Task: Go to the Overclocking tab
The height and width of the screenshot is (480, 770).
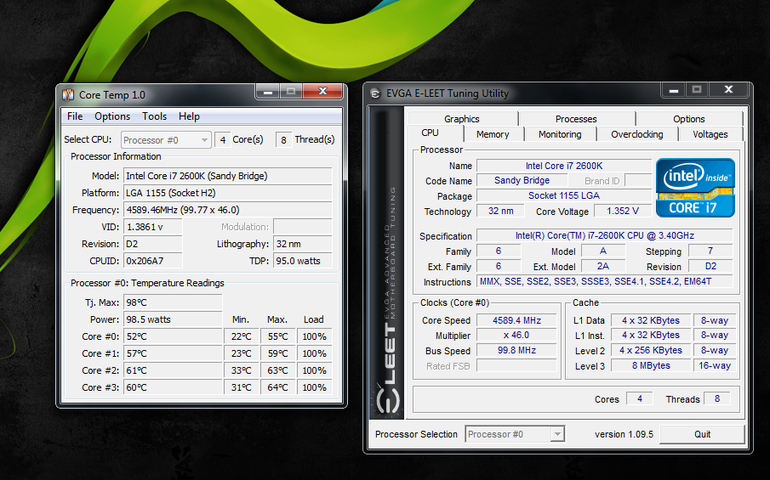Action: 636,134
